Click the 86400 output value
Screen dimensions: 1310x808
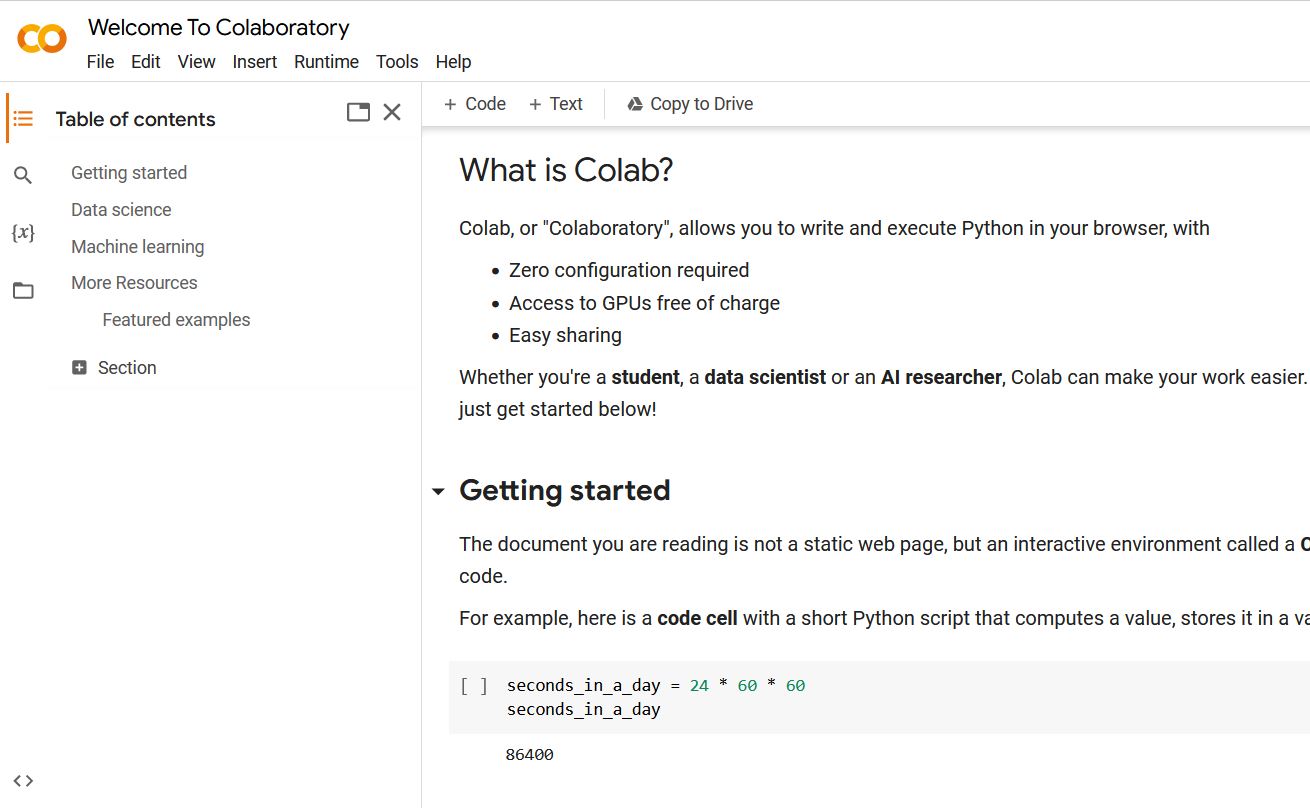(530, 755)
